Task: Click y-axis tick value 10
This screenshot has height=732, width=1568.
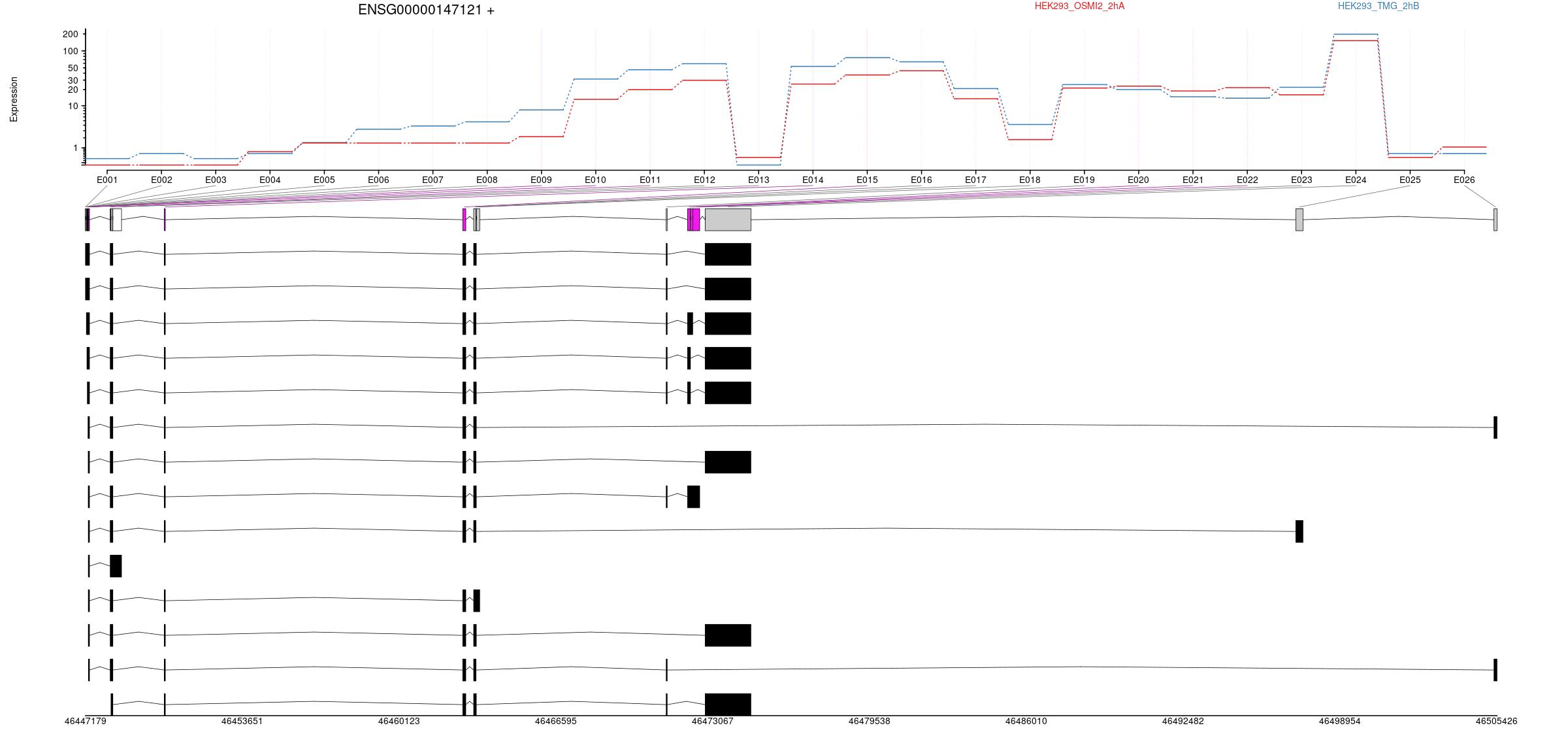Action: click(x=73, y=106)
